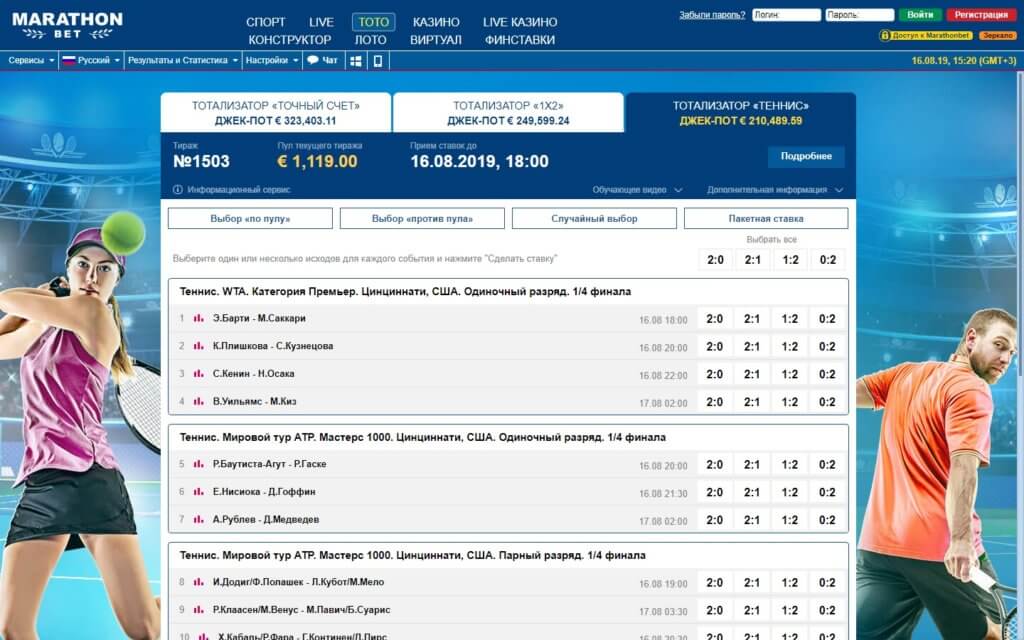1024x640 pixels.
Task: Click the Windows app icon in toolbar
Action: tap(355, 60)
